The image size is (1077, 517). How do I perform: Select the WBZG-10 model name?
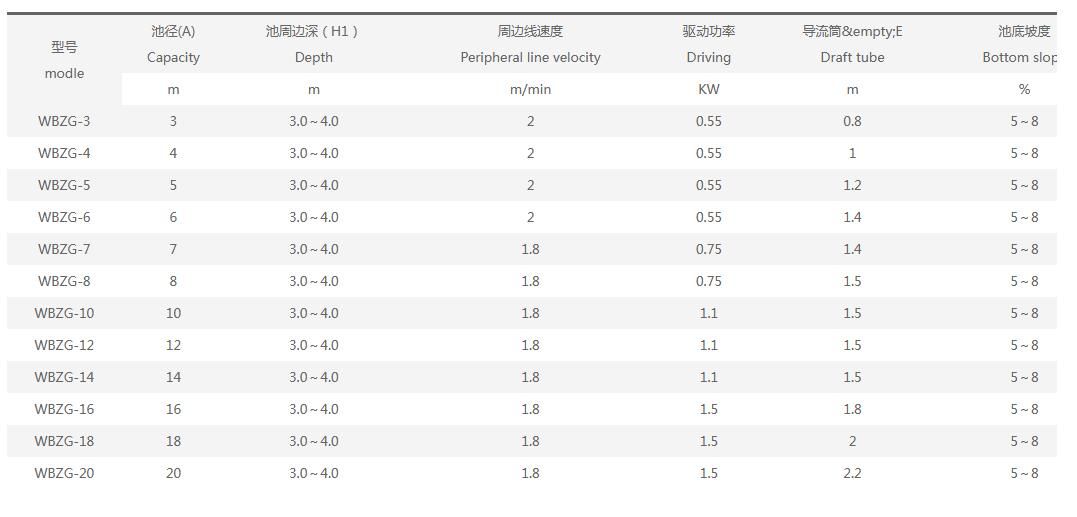click(64, 313)
